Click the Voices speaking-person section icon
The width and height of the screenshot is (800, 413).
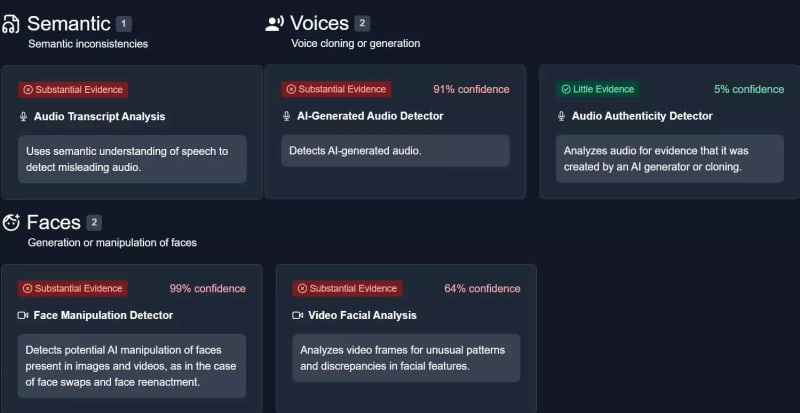[274, 23]
